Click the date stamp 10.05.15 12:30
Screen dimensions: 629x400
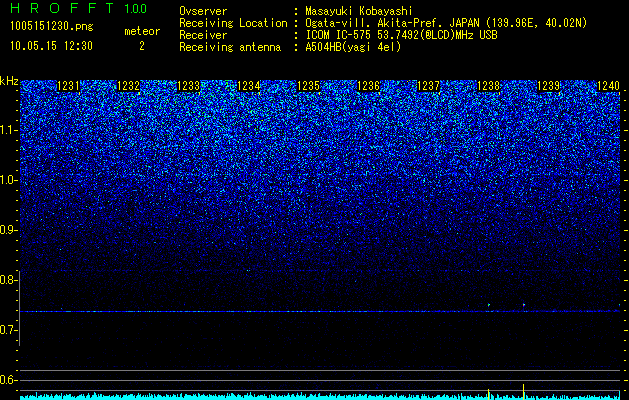51,46
